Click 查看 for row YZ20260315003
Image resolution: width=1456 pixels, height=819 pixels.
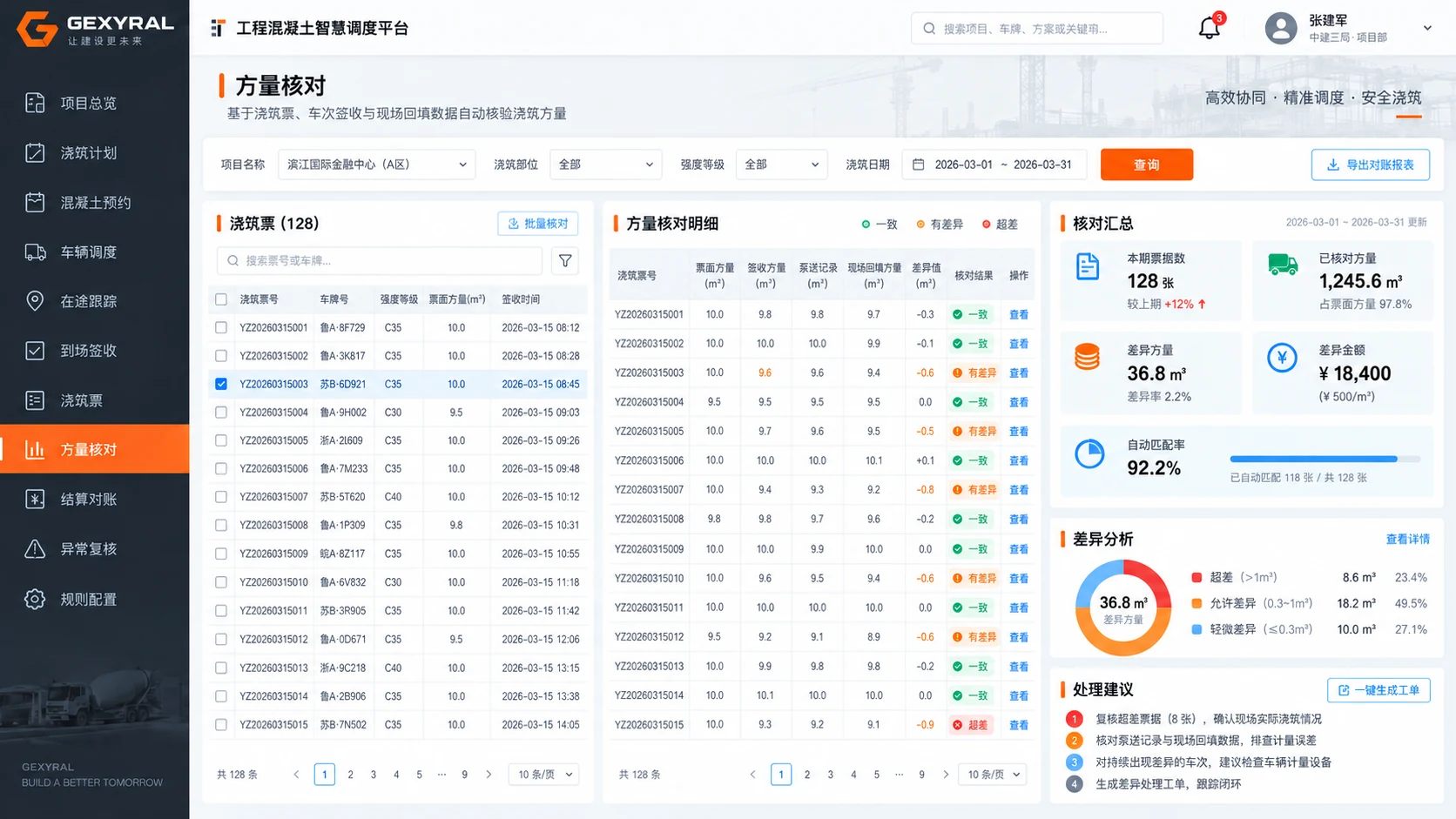(x=1018, y=373)
